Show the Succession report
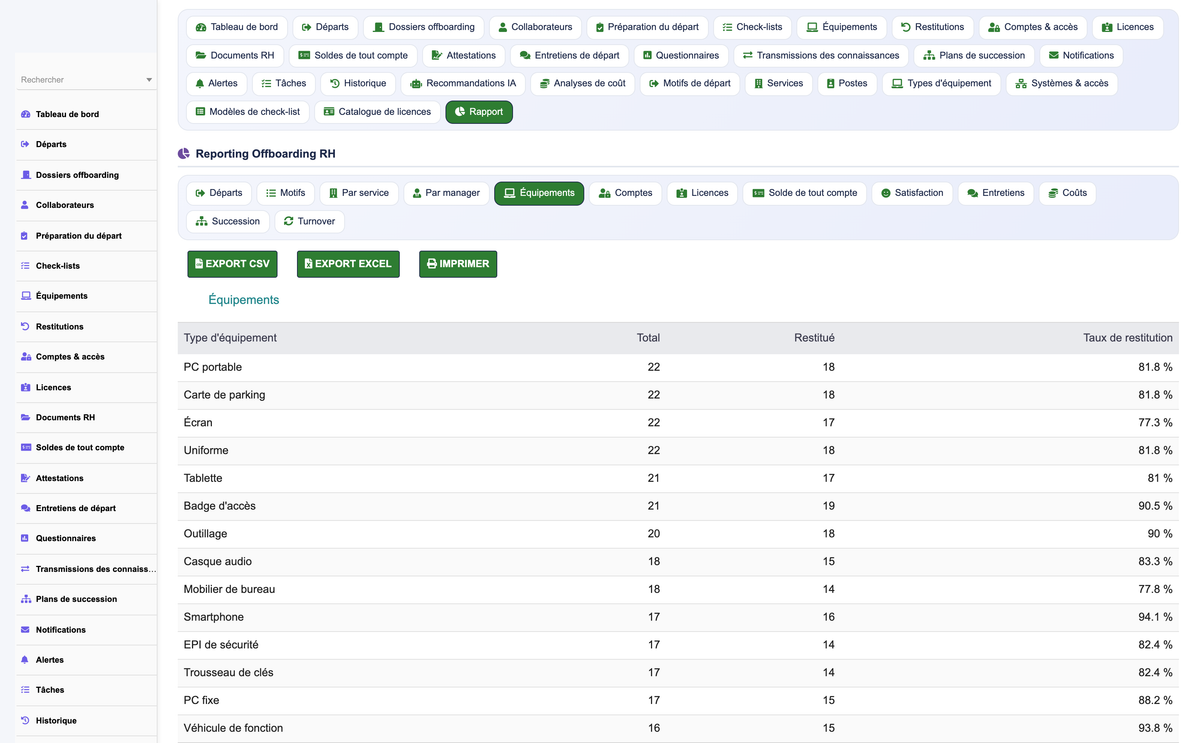1200x743 pixels. pyautogui.click(x=228, y=221)
